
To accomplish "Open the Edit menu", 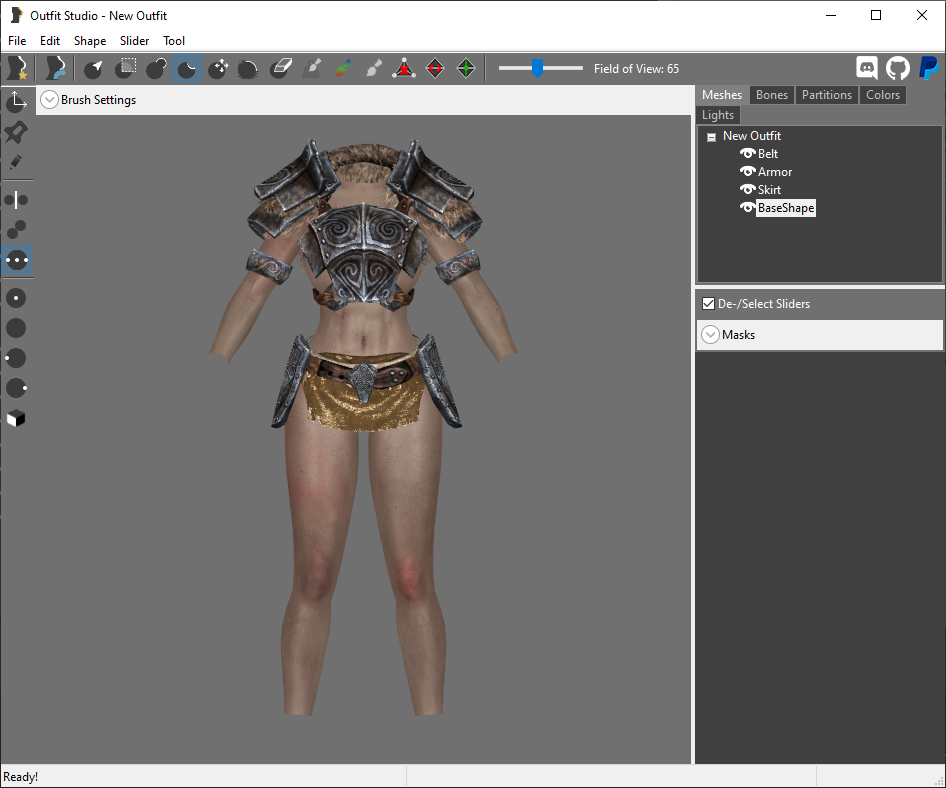I will 49,40.
